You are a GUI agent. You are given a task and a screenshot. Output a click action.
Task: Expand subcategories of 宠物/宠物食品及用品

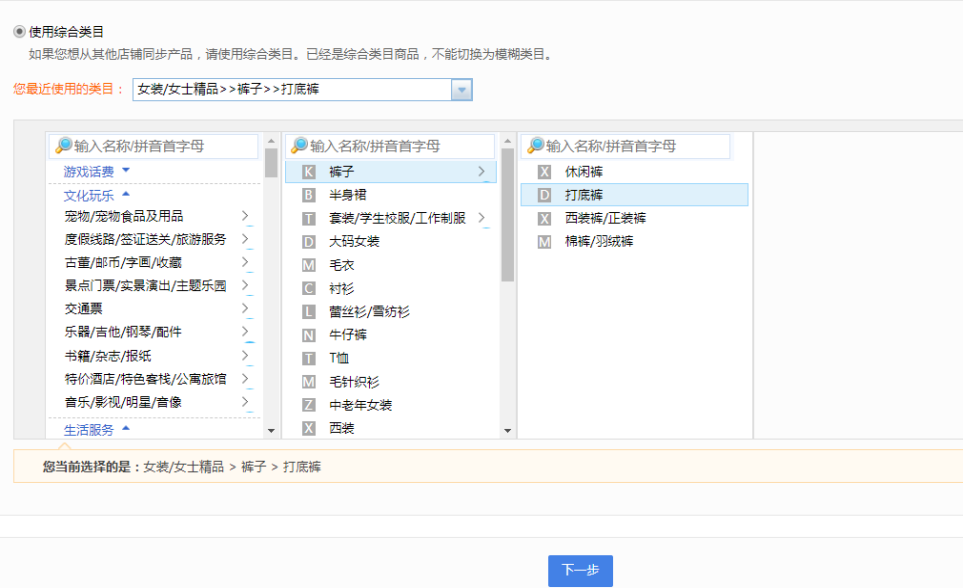(x=246, y=217)
